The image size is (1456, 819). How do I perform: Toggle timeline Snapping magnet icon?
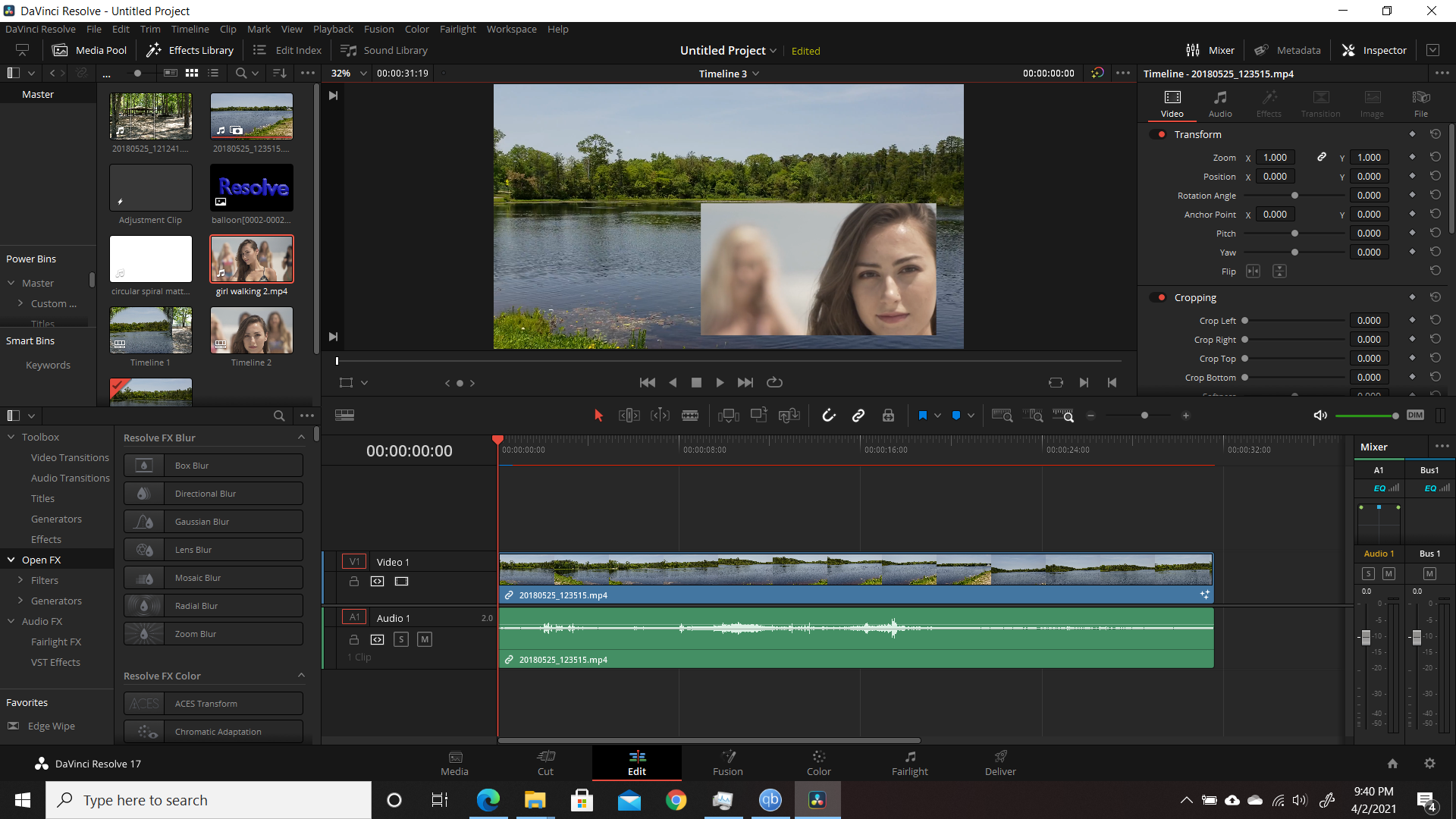coord(829,416)
